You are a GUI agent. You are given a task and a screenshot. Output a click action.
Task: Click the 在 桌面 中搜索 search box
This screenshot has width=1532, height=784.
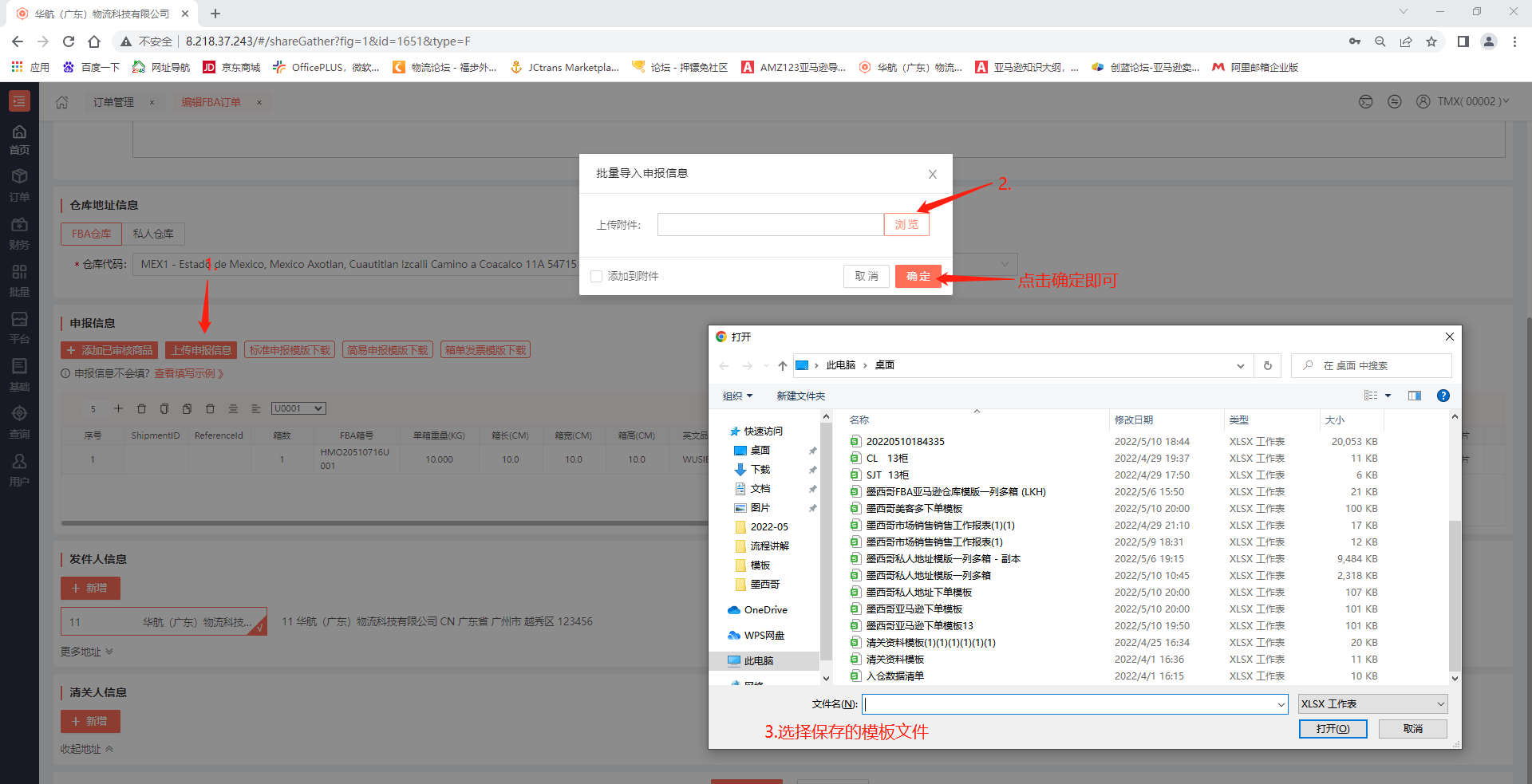[1371, 365]
